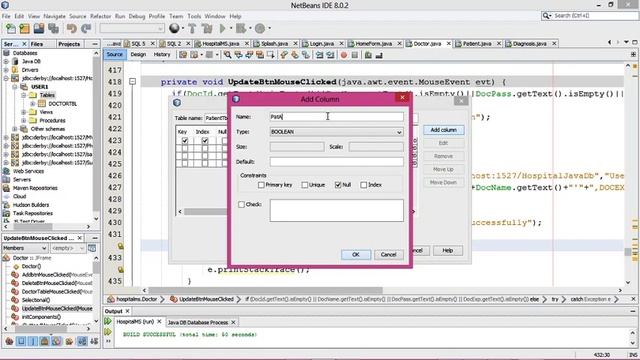Open the Tools menu
This screenshot has height=360, width=640.
point(194,16)
